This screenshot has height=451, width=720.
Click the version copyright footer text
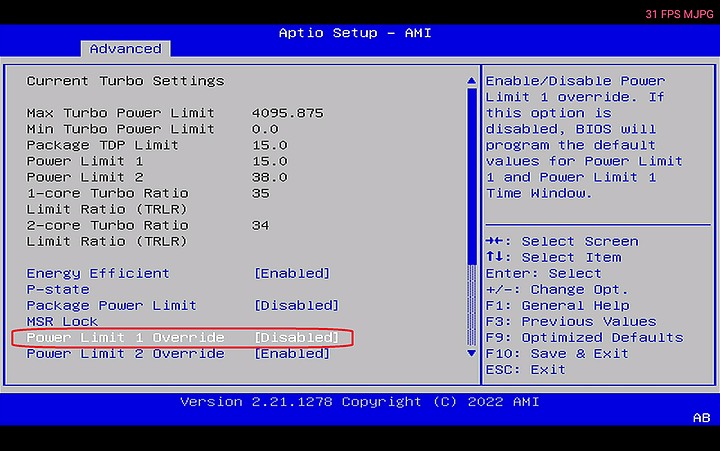[x=360, y=402]
